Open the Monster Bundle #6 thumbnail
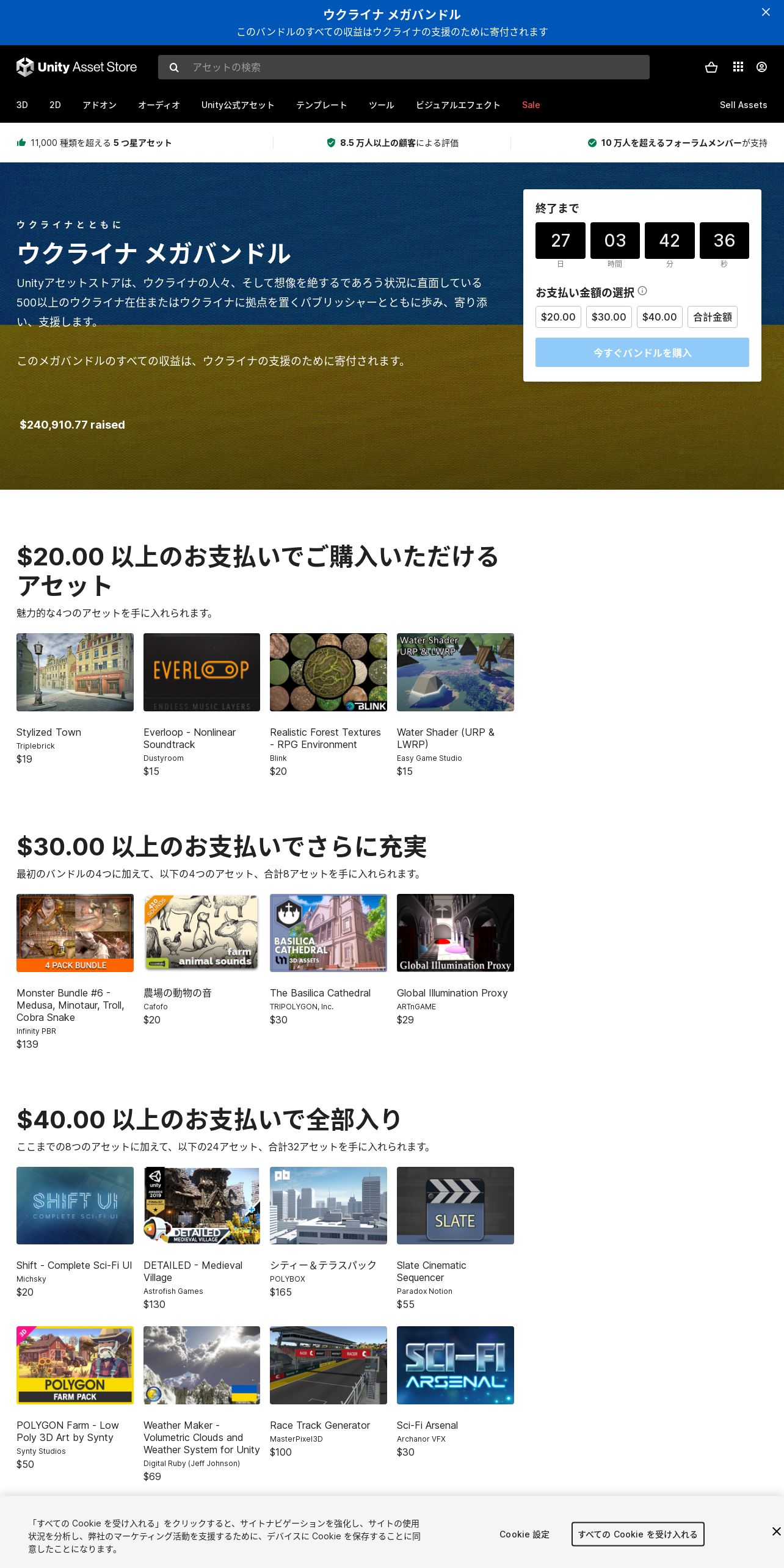The height and width of the screenshot is (1568, 784). pyautogui.click(x=75, y=933)
